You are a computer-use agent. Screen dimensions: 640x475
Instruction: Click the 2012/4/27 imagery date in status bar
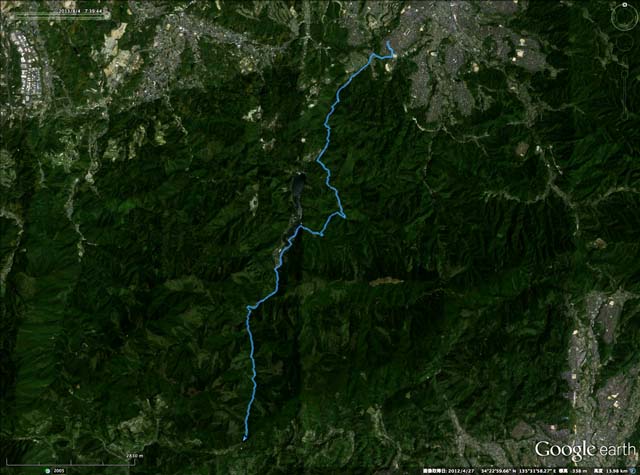tap(461, 471)
